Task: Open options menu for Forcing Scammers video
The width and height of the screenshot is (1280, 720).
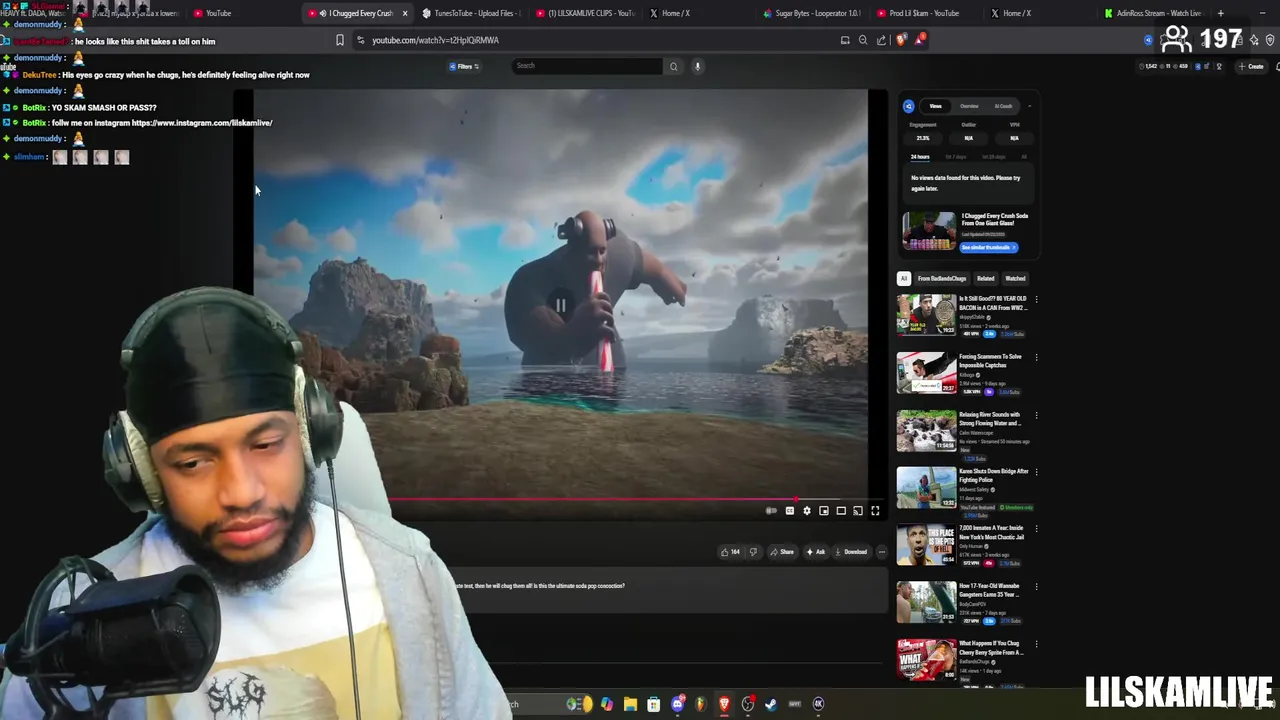Action: (1036, 357)
